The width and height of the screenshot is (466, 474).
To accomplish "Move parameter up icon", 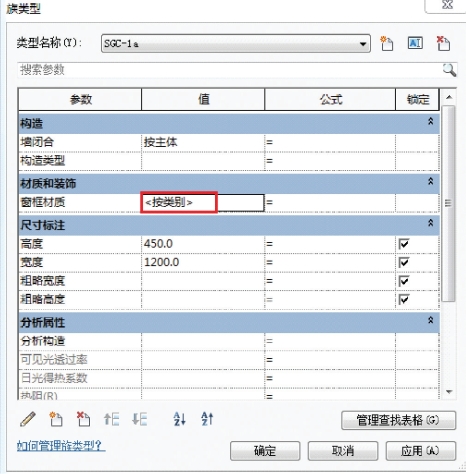I will pyautogui.click(x=111, y=419).
